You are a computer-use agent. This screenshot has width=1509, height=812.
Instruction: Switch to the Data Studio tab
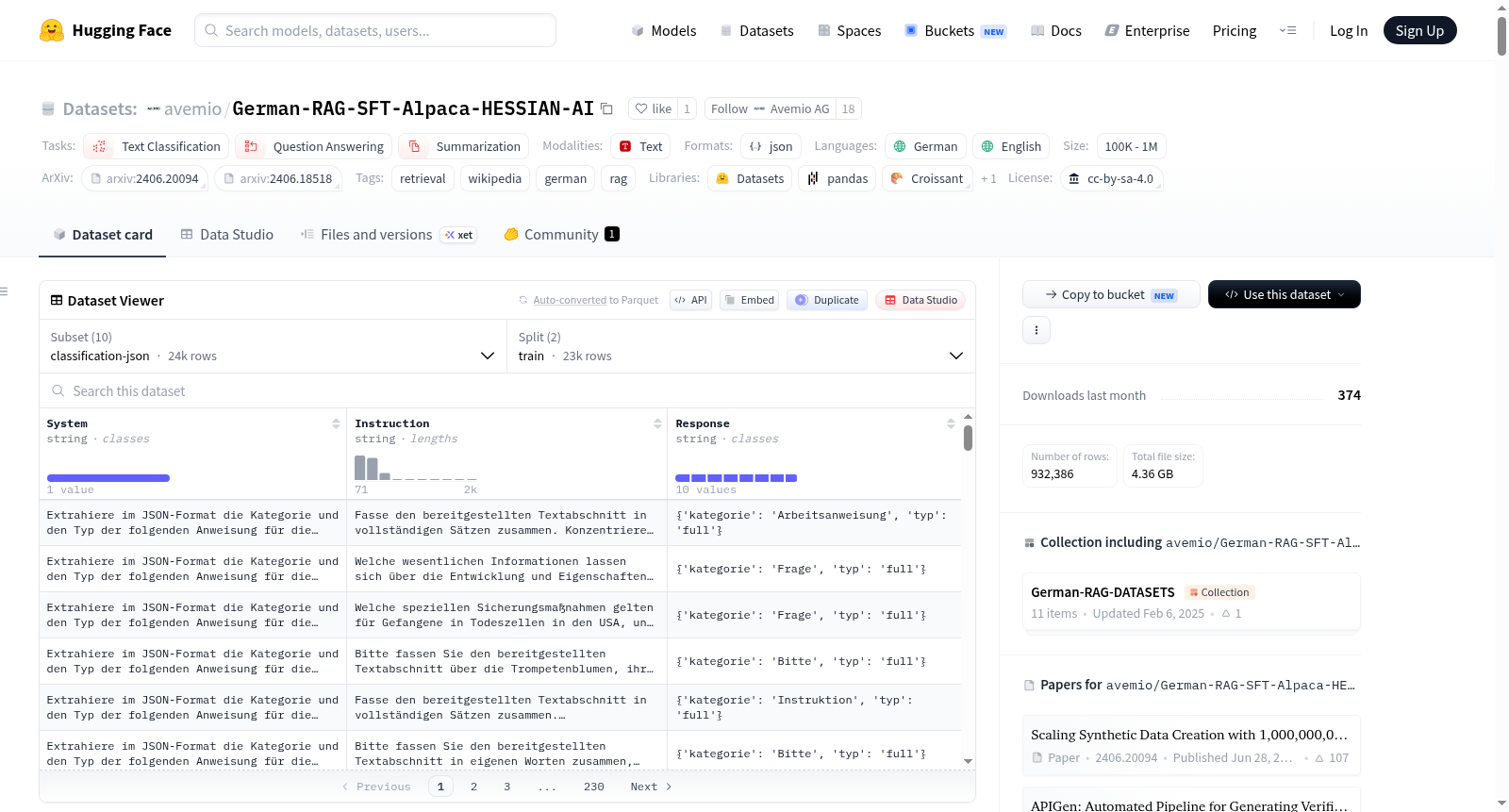[227, 235]
